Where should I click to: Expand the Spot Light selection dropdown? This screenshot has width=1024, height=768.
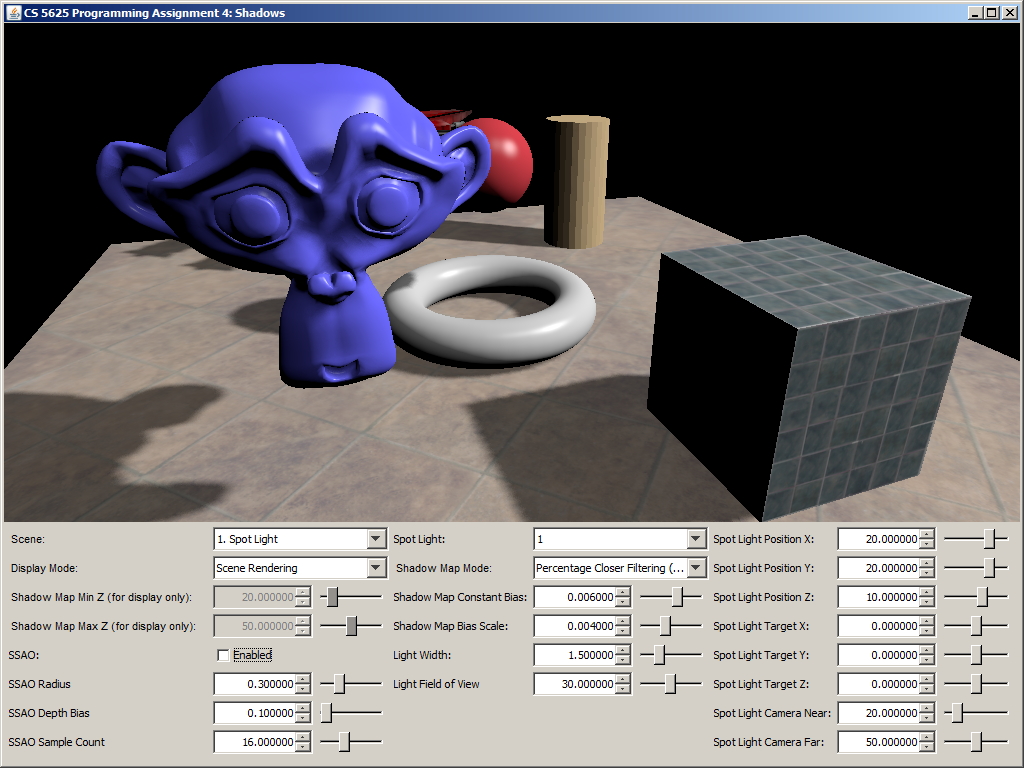(696, 539)
